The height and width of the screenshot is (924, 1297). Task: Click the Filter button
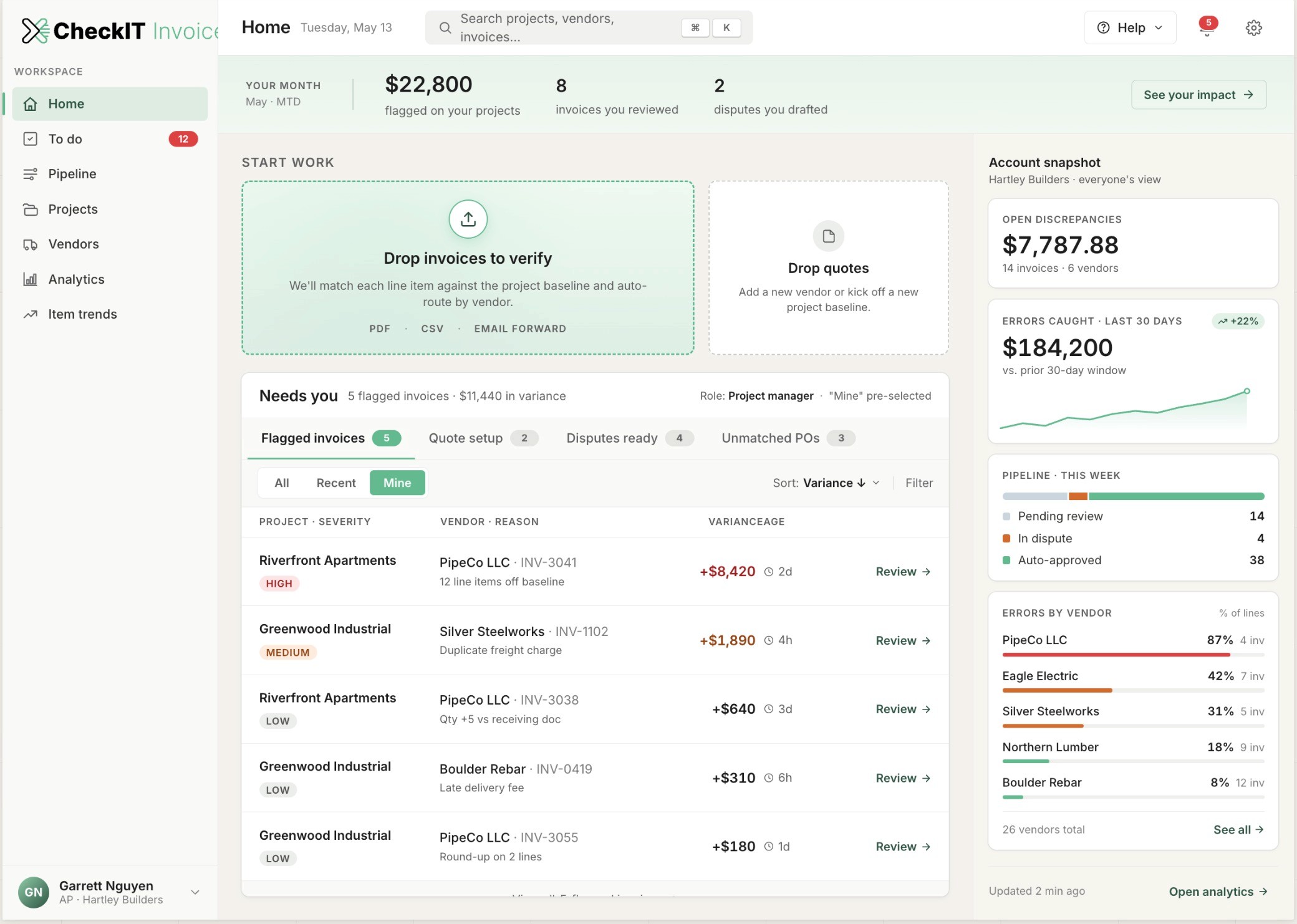919,483
